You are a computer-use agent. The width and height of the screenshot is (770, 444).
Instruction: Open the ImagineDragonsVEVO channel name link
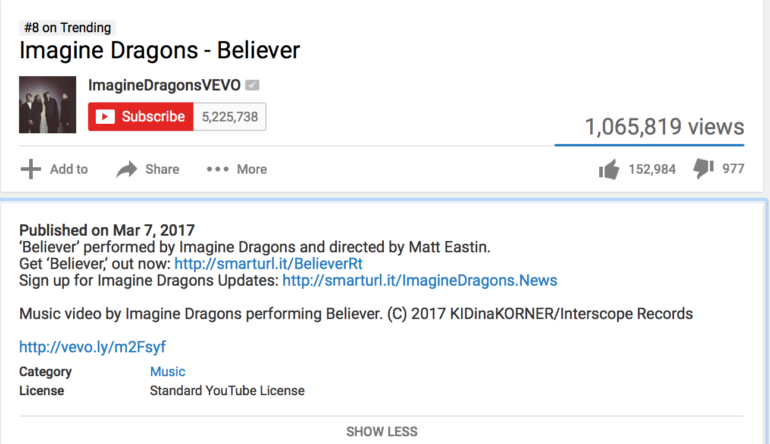[x=164, y=85]
